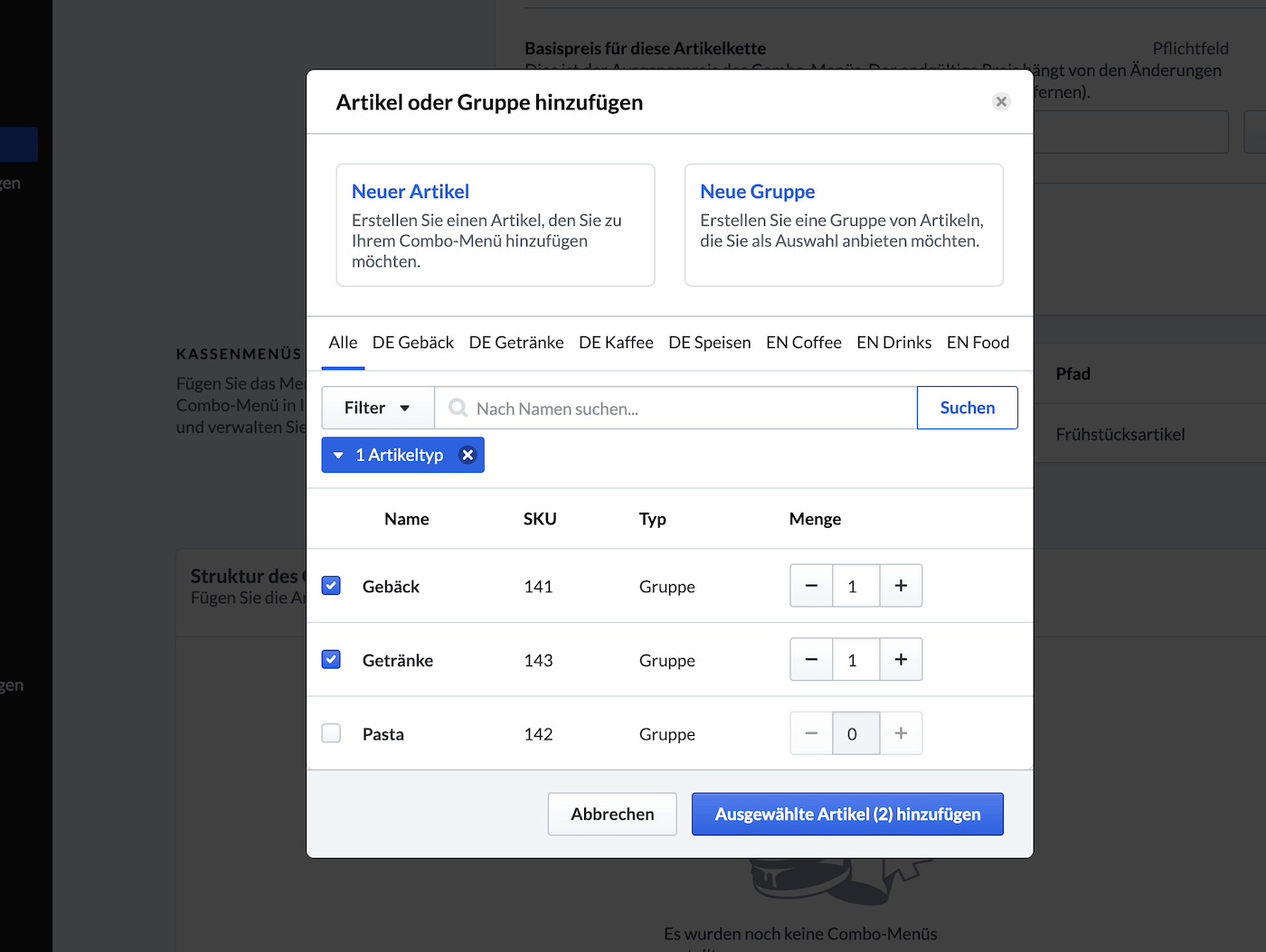Click SKU value 141

point(538,587)
